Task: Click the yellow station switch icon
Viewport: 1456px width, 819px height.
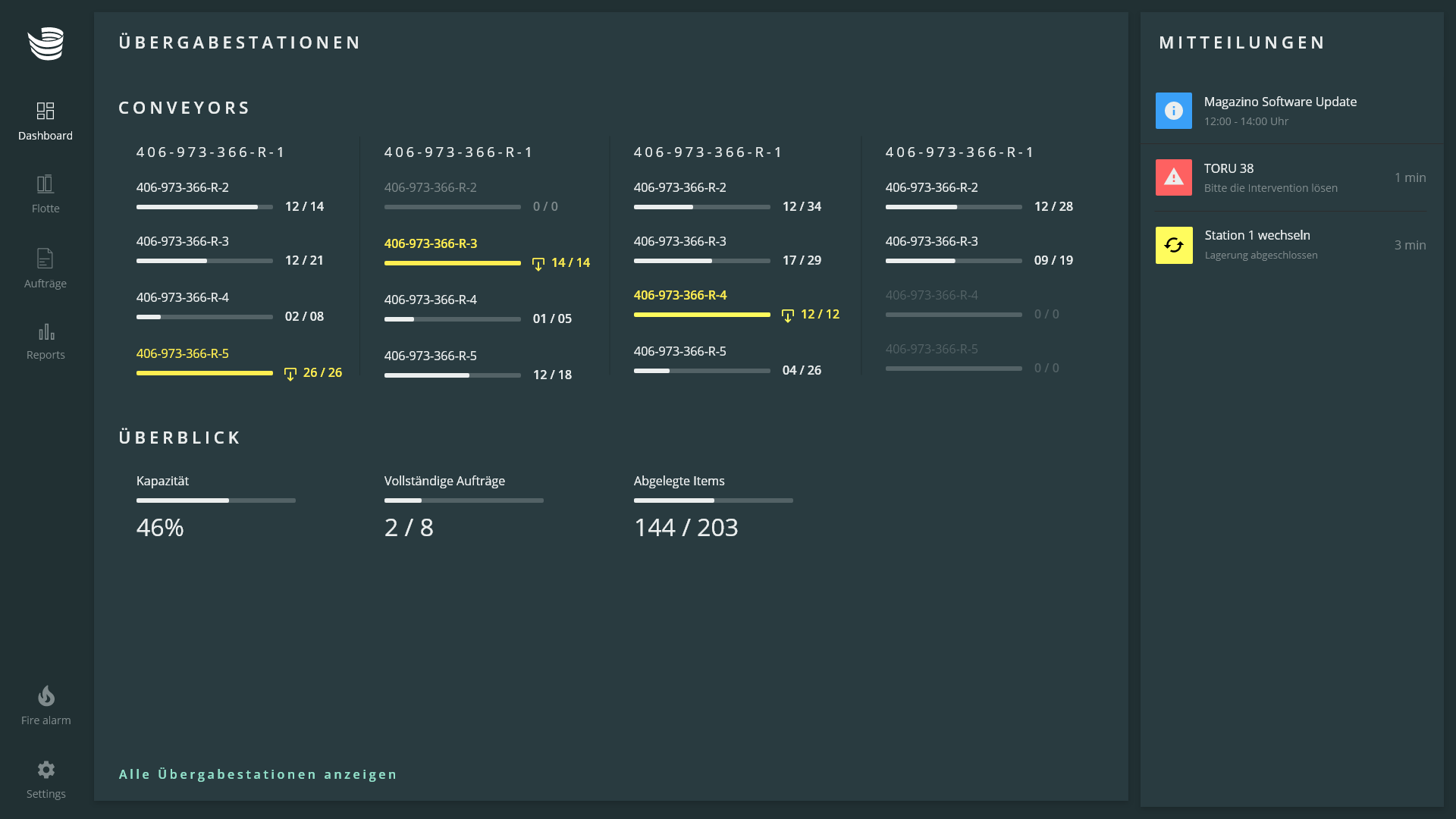Action: click(1174, 245)
